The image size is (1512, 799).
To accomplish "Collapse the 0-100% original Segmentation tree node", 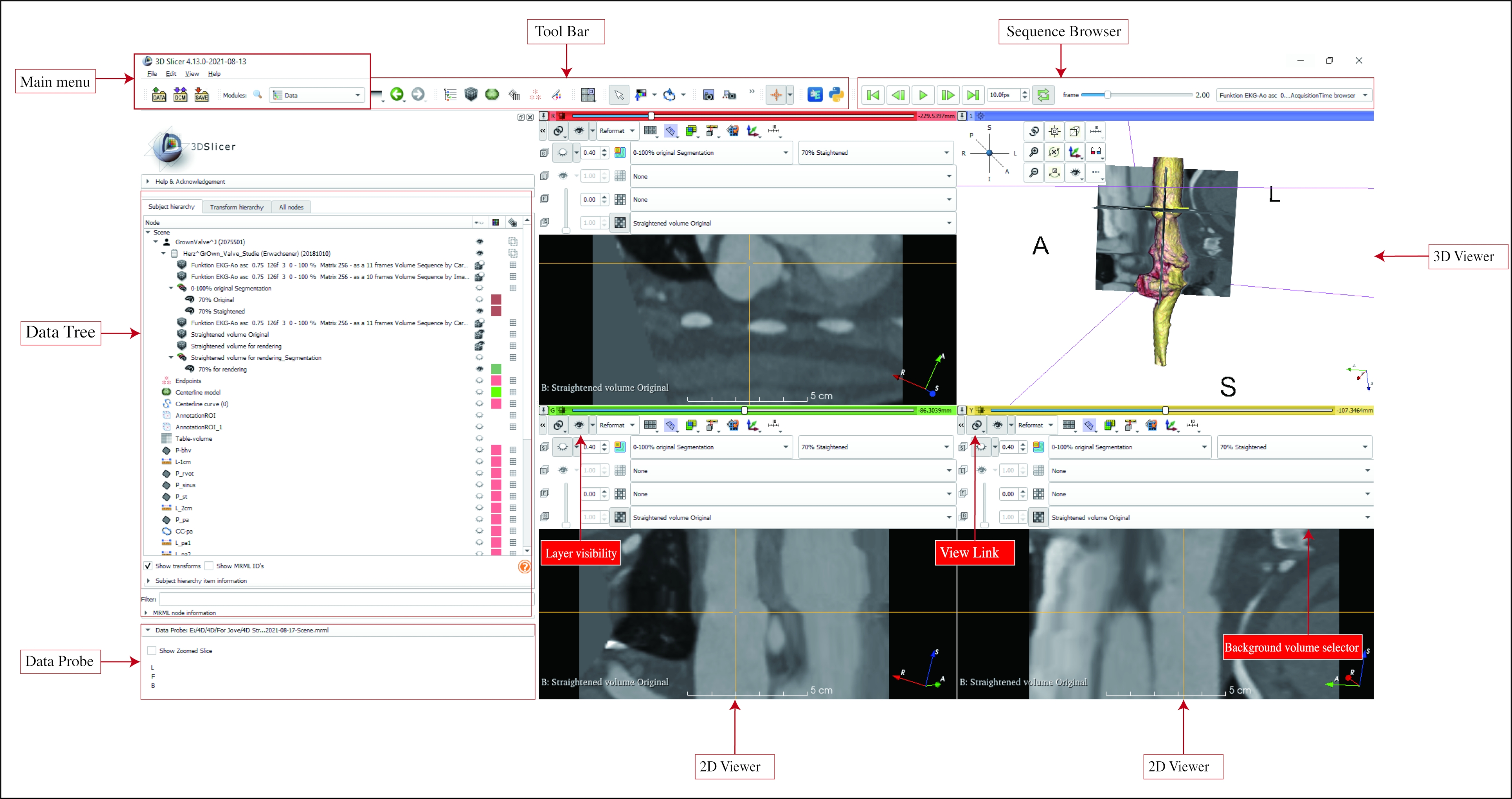I will pos(171,288).
